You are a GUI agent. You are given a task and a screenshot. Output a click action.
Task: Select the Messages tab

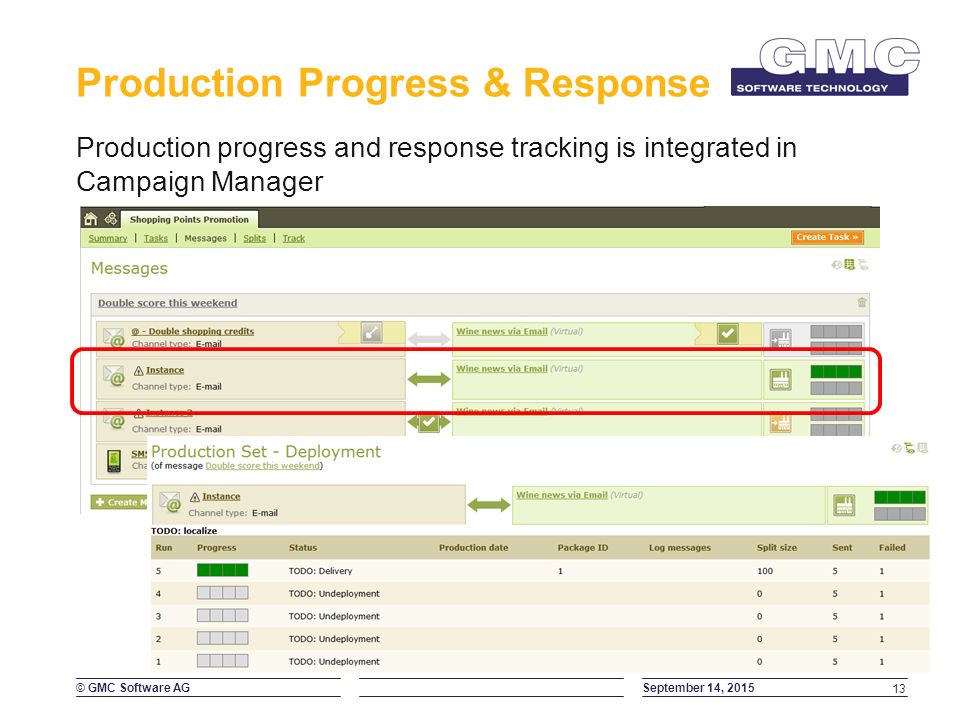click(x=205, y=238)
